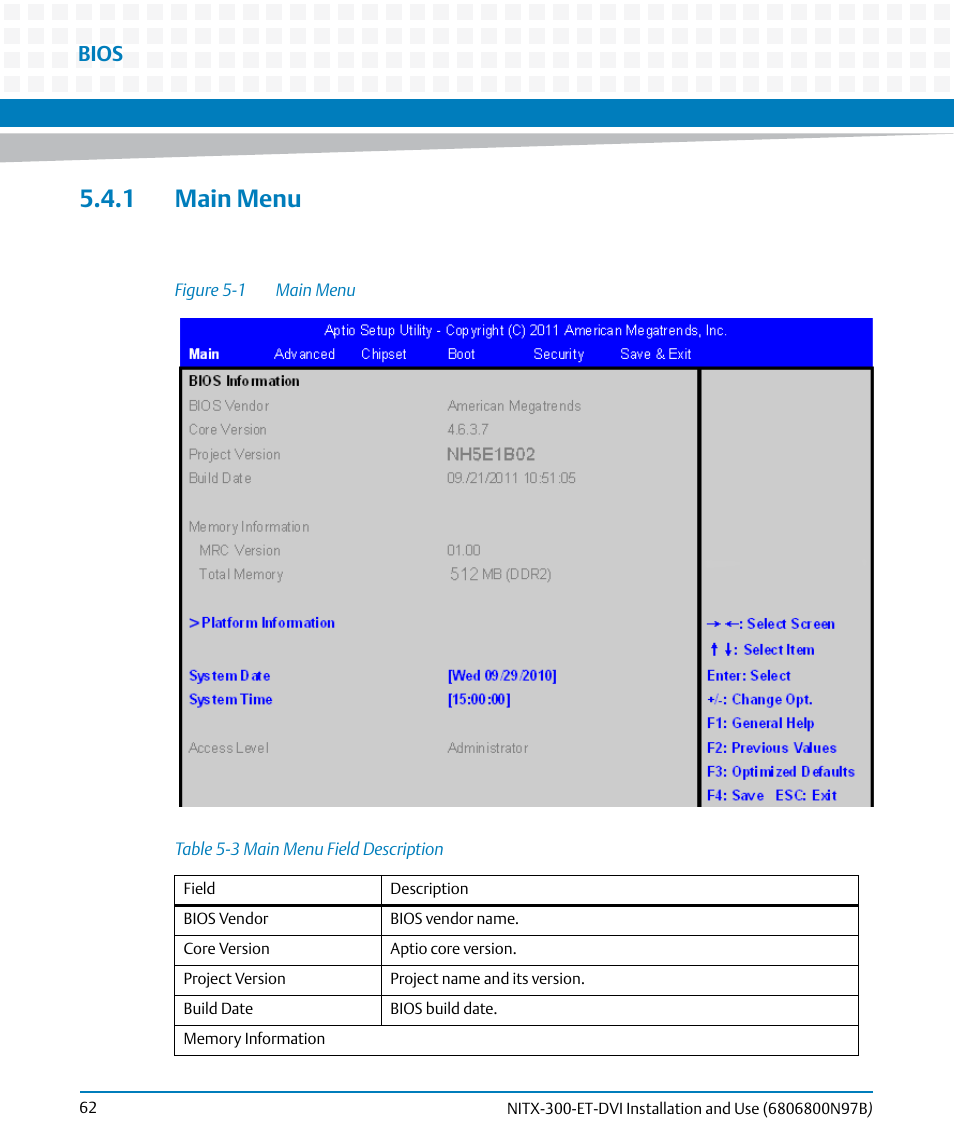This screenshot has width=954, height=1145.
Task: Click the F1: General Help hint
Action: 760,724
